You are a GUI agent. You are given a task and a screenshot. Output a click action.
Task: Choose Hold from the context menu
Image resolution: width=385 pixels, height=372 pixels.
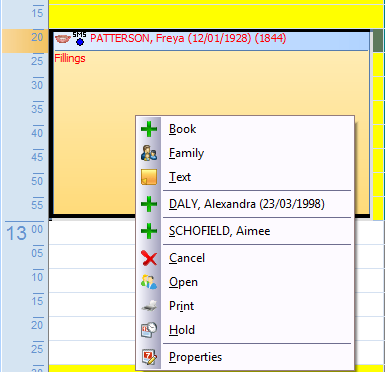coord(245,330)
